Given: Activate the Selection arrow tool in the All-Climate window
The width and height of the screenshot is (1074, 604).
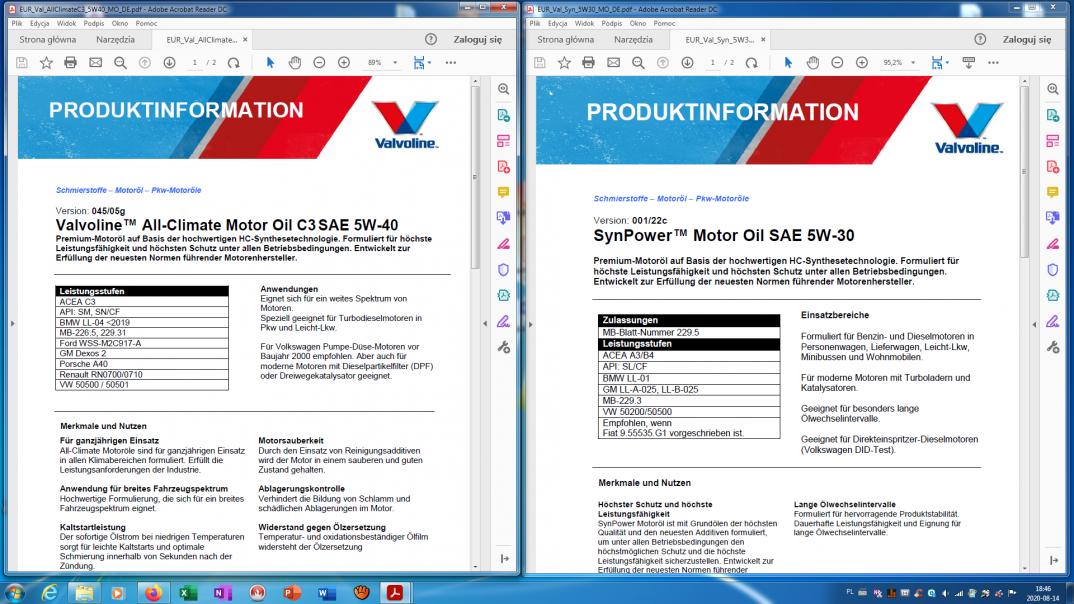Looking at the screenshot, I should 270,63.
